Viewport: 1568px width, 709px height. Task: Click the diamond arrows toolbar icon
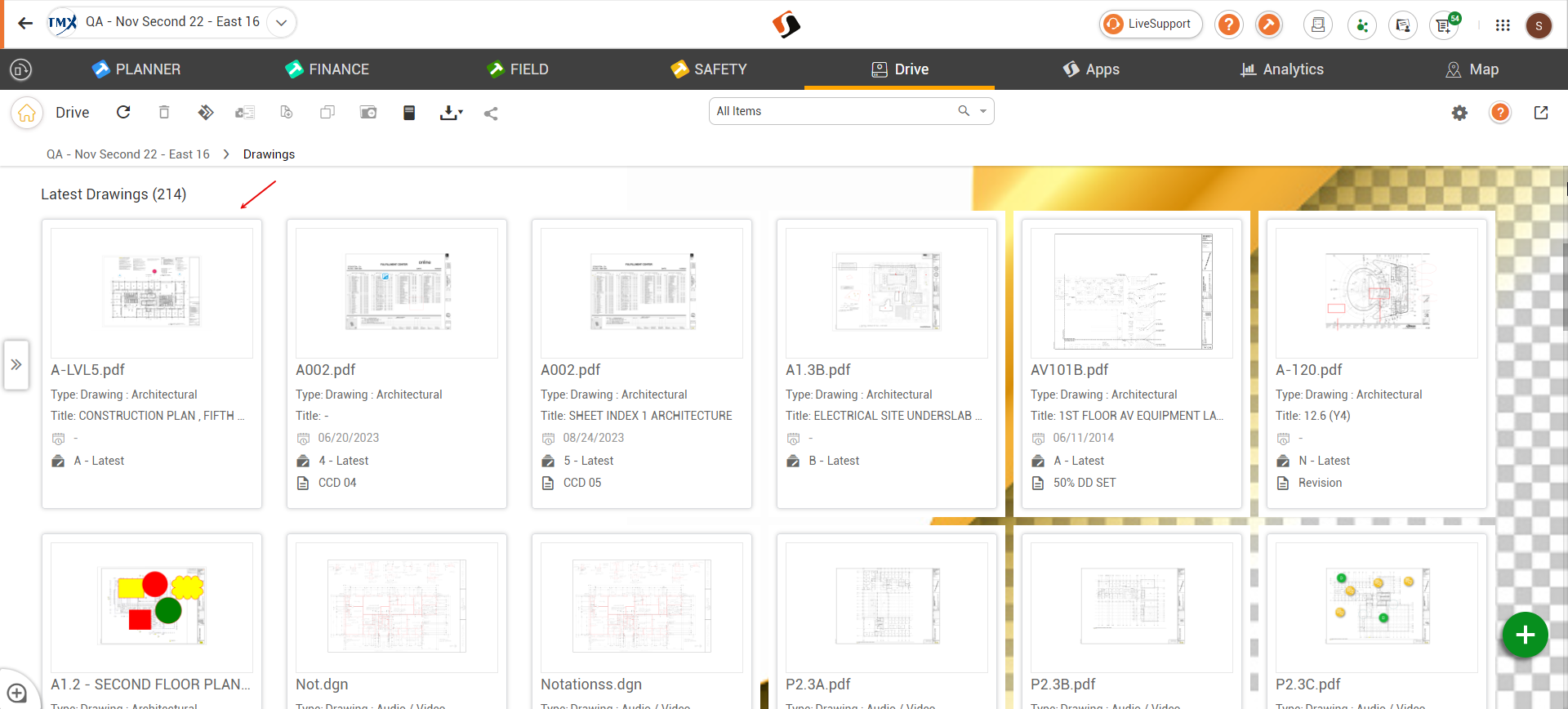[x=205, y=112]
